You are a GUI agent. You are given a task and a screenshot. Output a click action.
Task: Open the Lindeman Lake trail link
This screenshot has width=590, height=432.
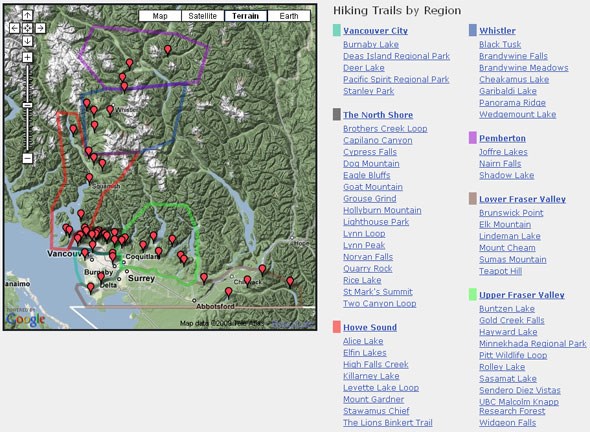point(510,236)
